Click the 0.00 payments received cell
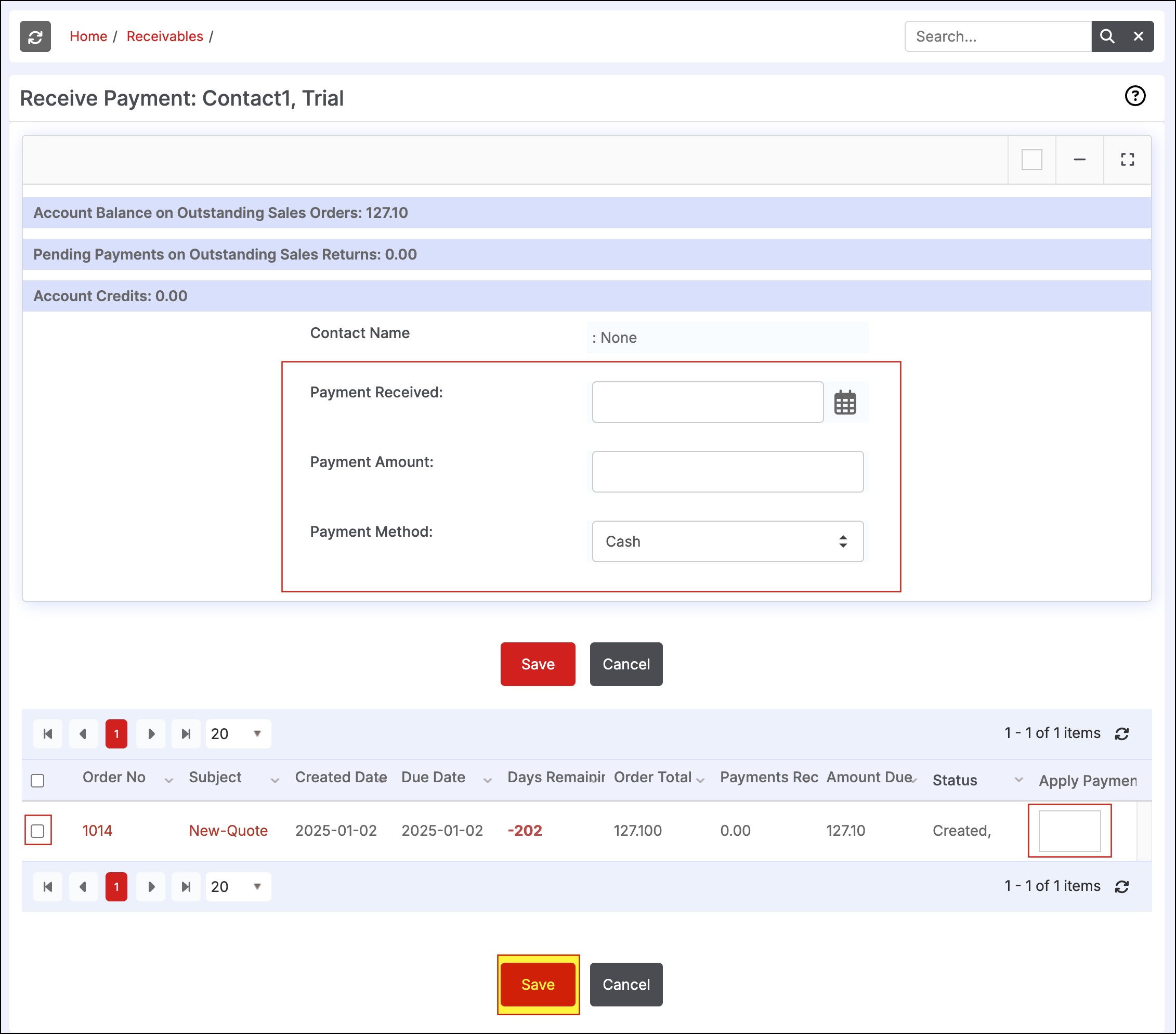 point(735,831)
